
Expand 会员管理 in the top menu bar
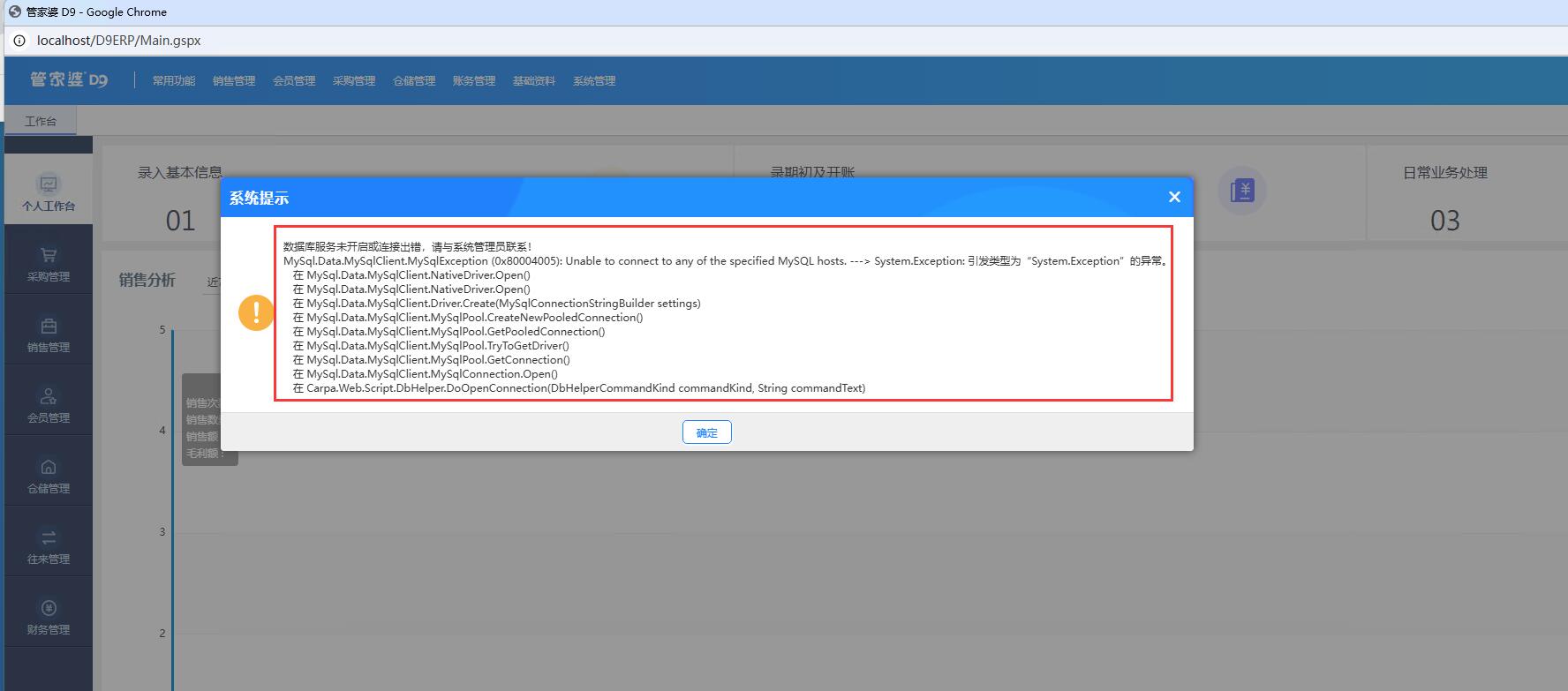(x=294, y=80)
